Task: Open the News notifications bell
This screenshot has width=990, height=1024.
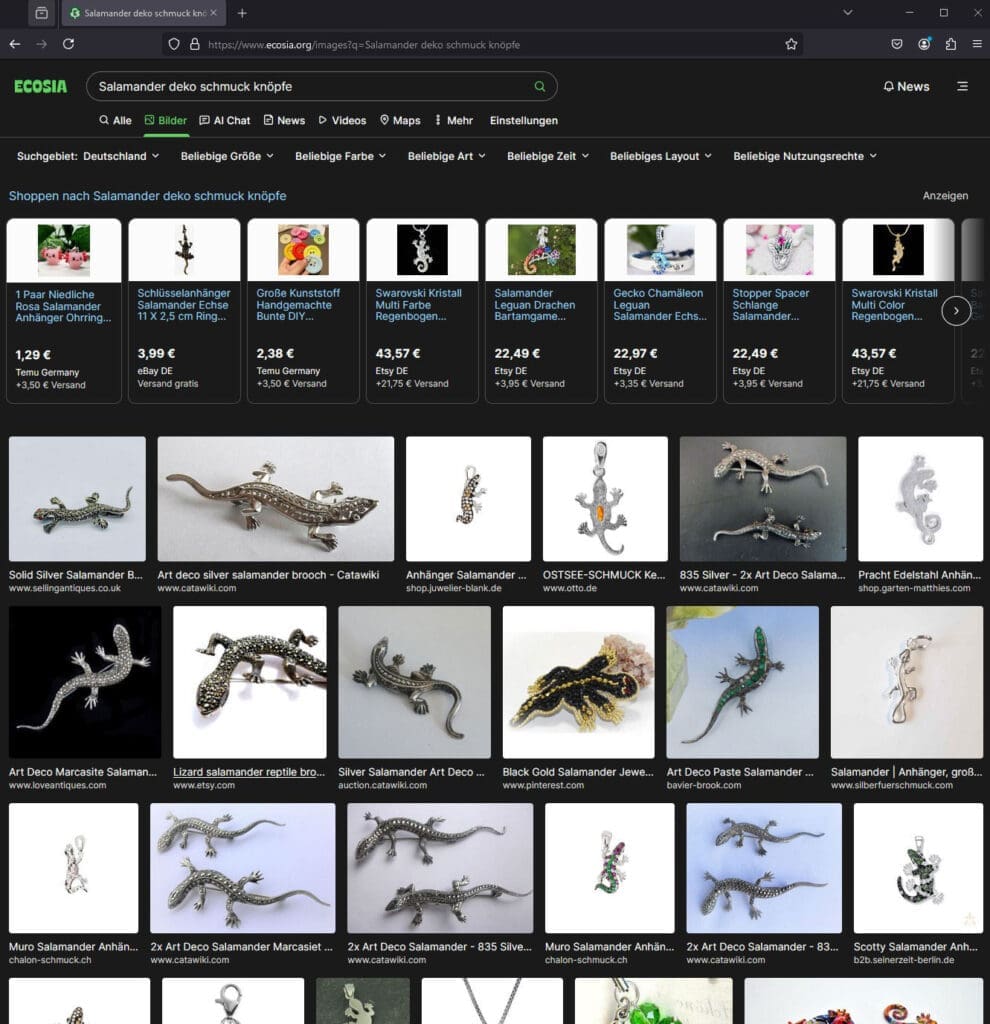Action: (906, 86)
